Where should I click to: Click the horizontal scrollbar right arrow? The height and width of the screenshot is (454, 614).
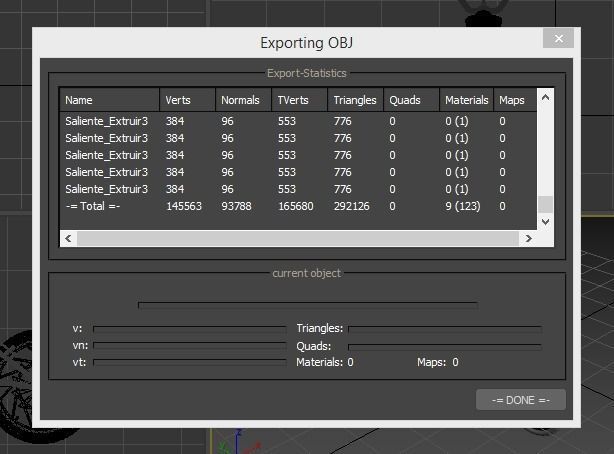click(528, 239)
